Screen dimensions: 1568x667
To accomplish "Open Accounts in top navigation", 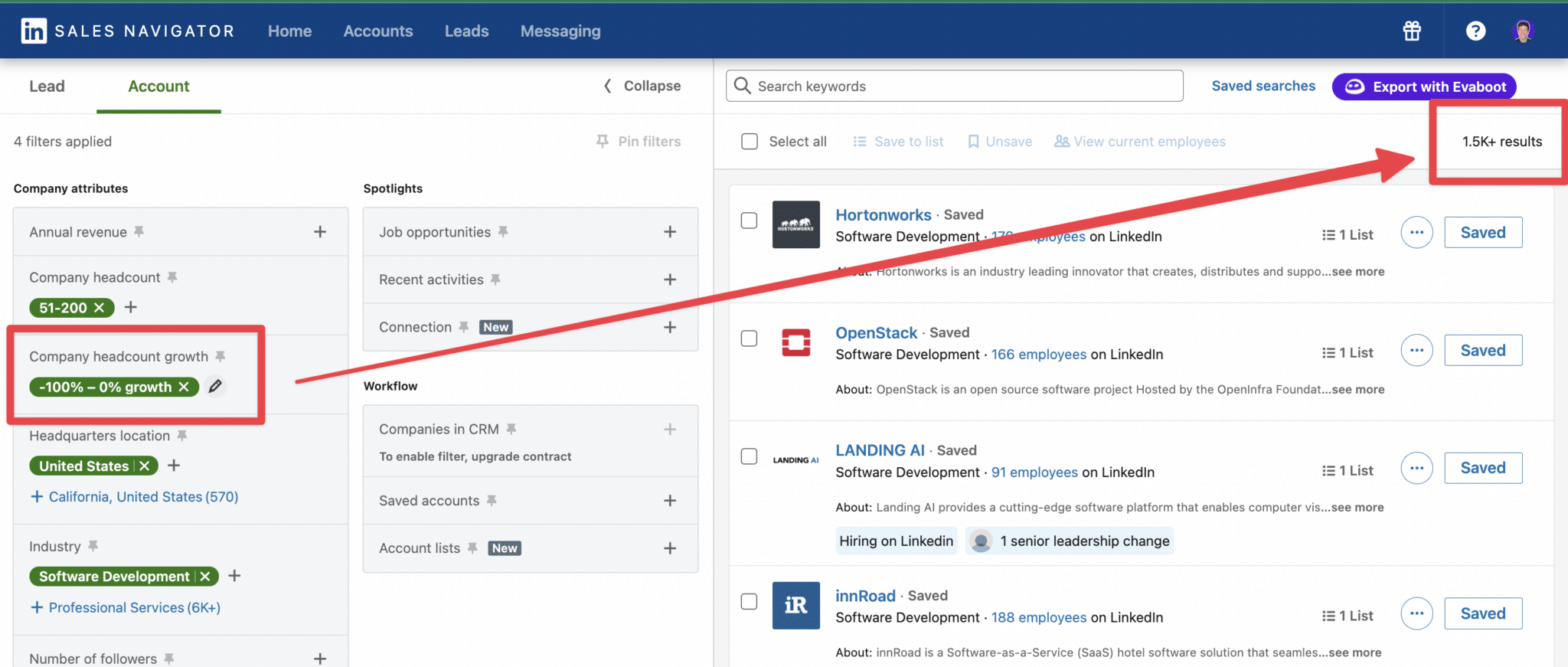I will pos(378,31).
